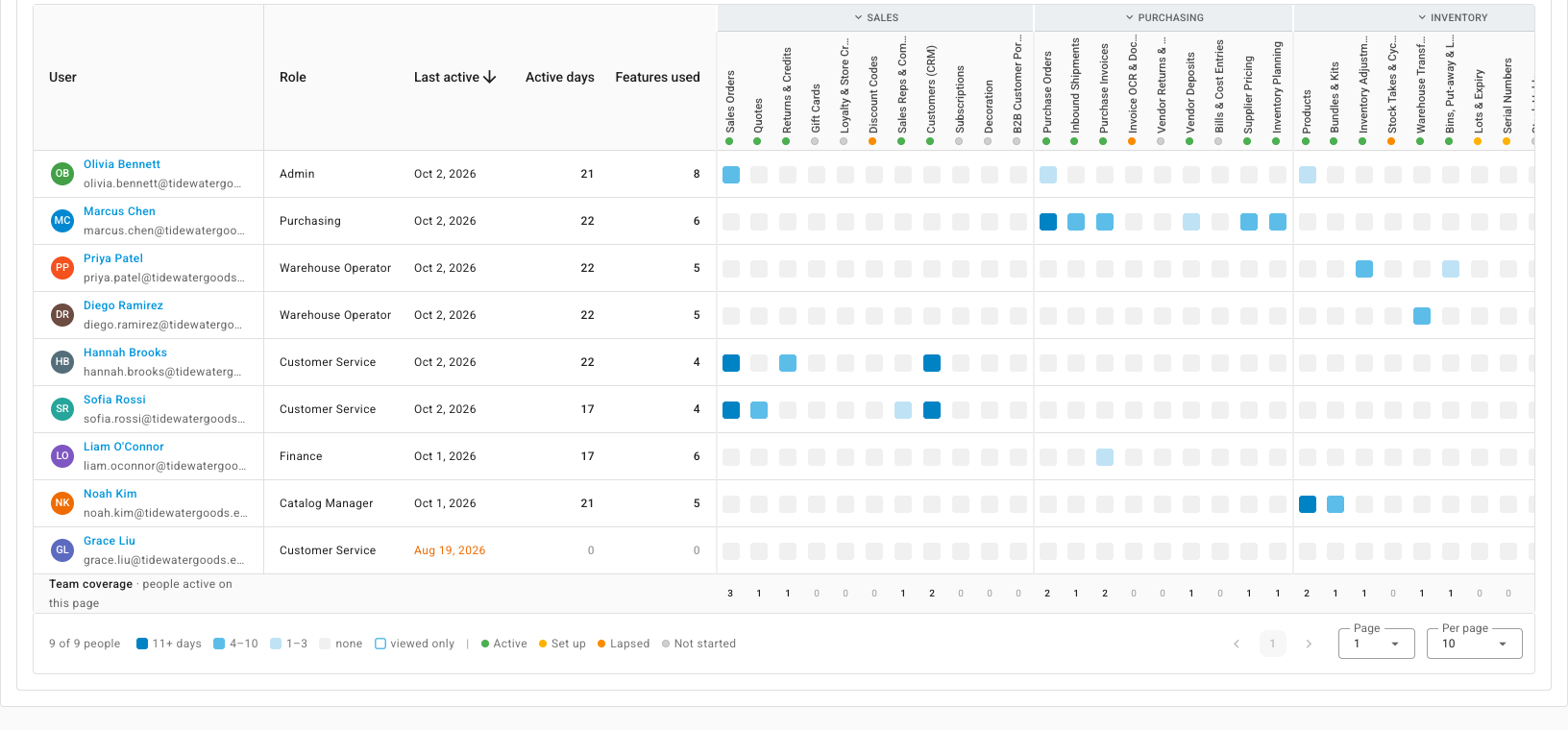
Task: Click Hannah Brooks' Customers (CRM) usage cell
Action: [932, 363]
